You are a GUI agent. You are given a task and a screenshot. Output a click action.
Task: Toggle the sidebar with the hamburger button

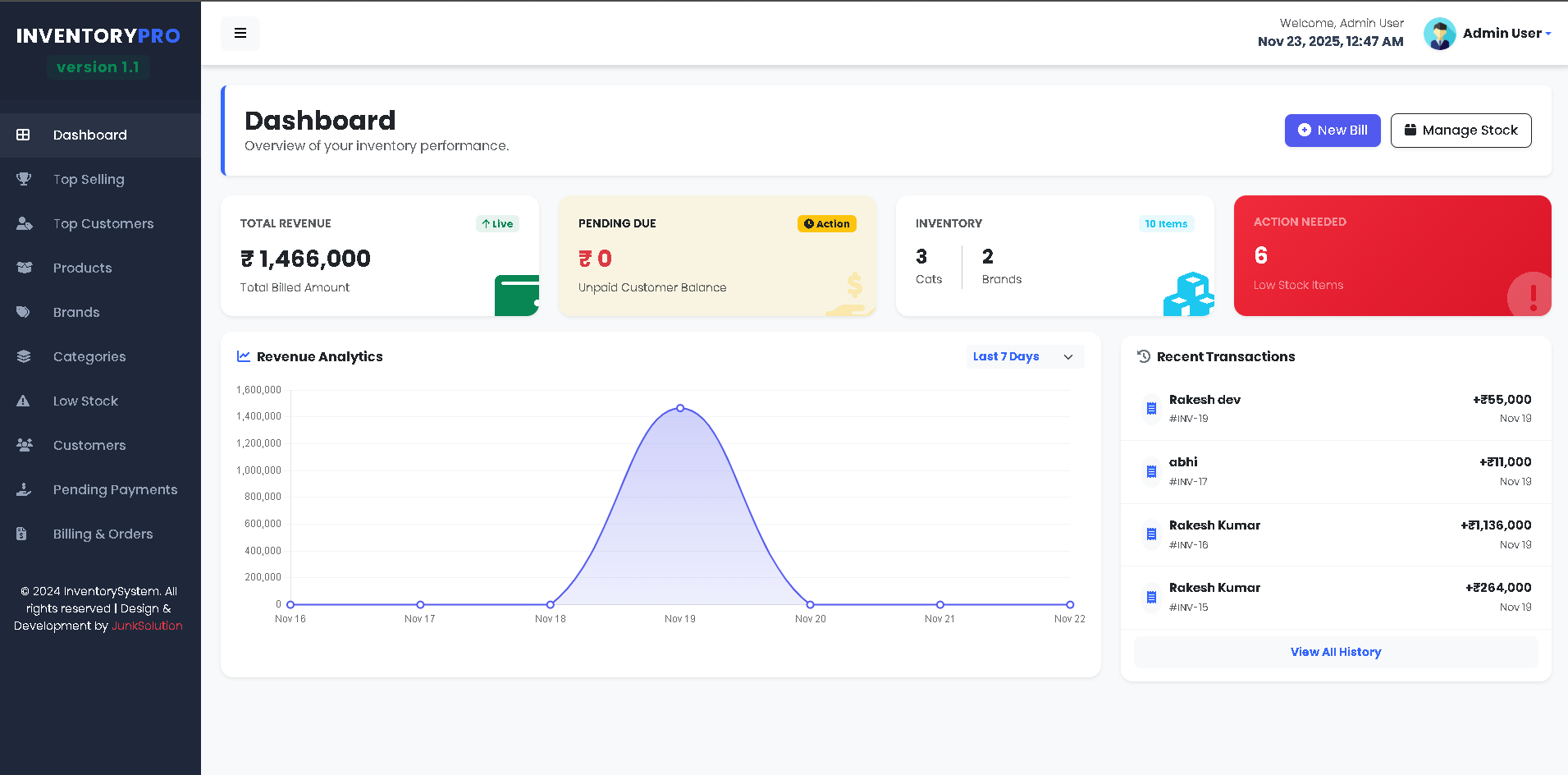click(240, 33)
